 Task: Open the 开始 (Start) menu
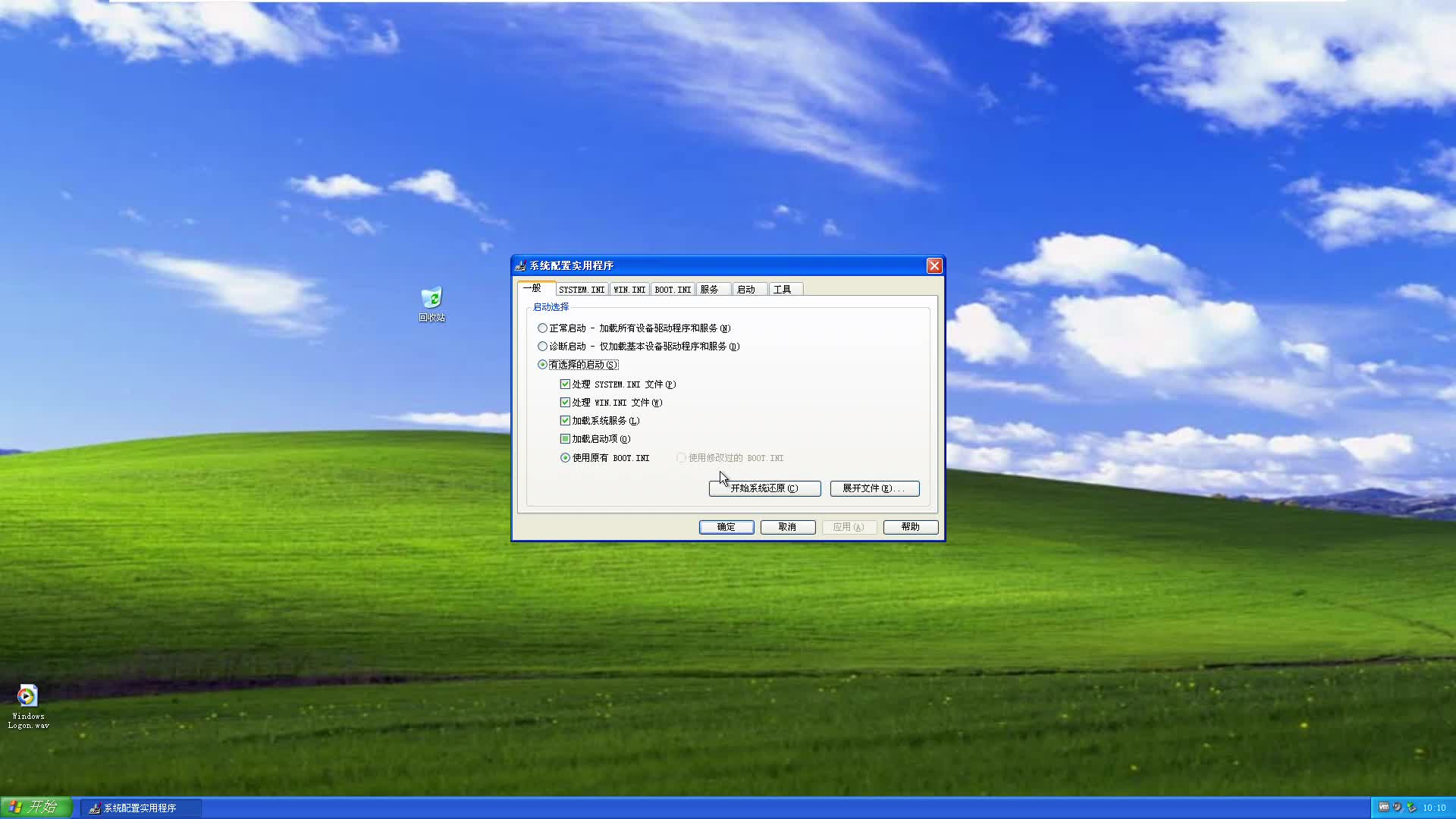(36, 807)
